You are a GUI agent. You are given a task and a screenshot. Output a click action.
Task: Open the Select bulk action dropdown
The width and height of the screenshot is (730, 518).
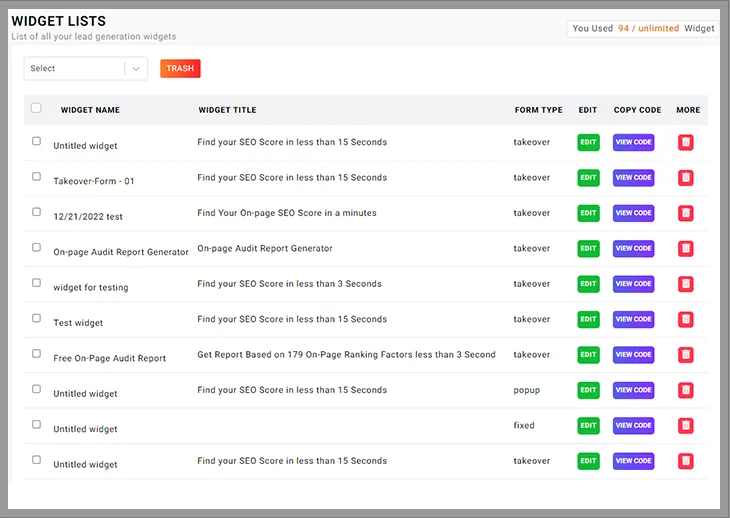point(86,68)
